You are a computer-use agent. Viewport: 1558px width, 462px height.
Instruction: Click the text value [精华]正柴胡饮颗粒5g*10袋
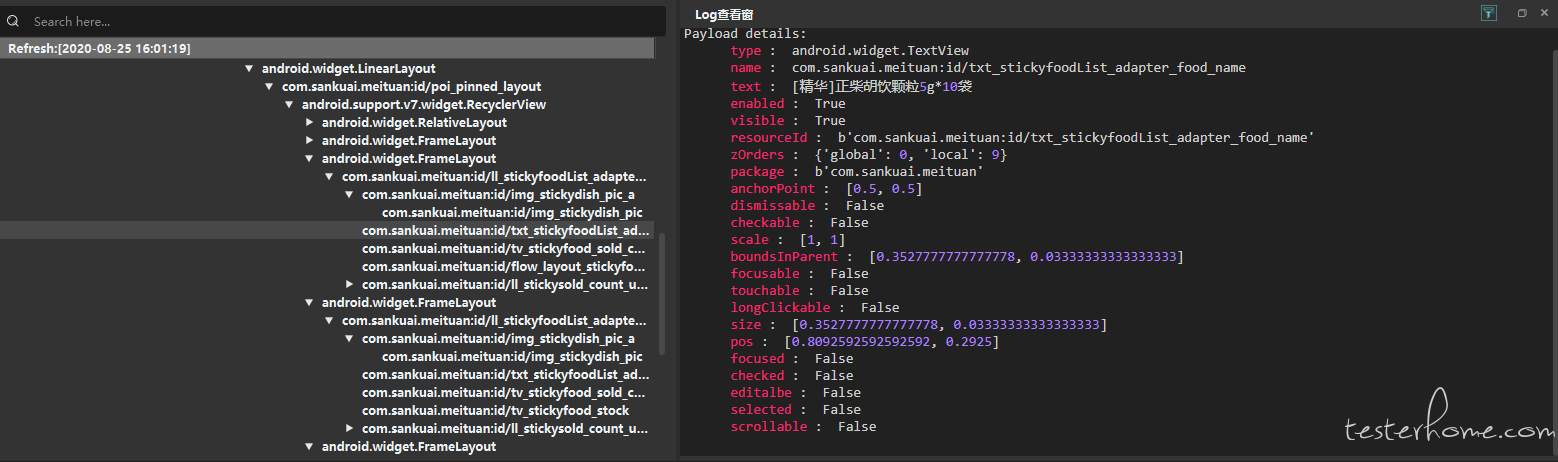pos(882,86)
